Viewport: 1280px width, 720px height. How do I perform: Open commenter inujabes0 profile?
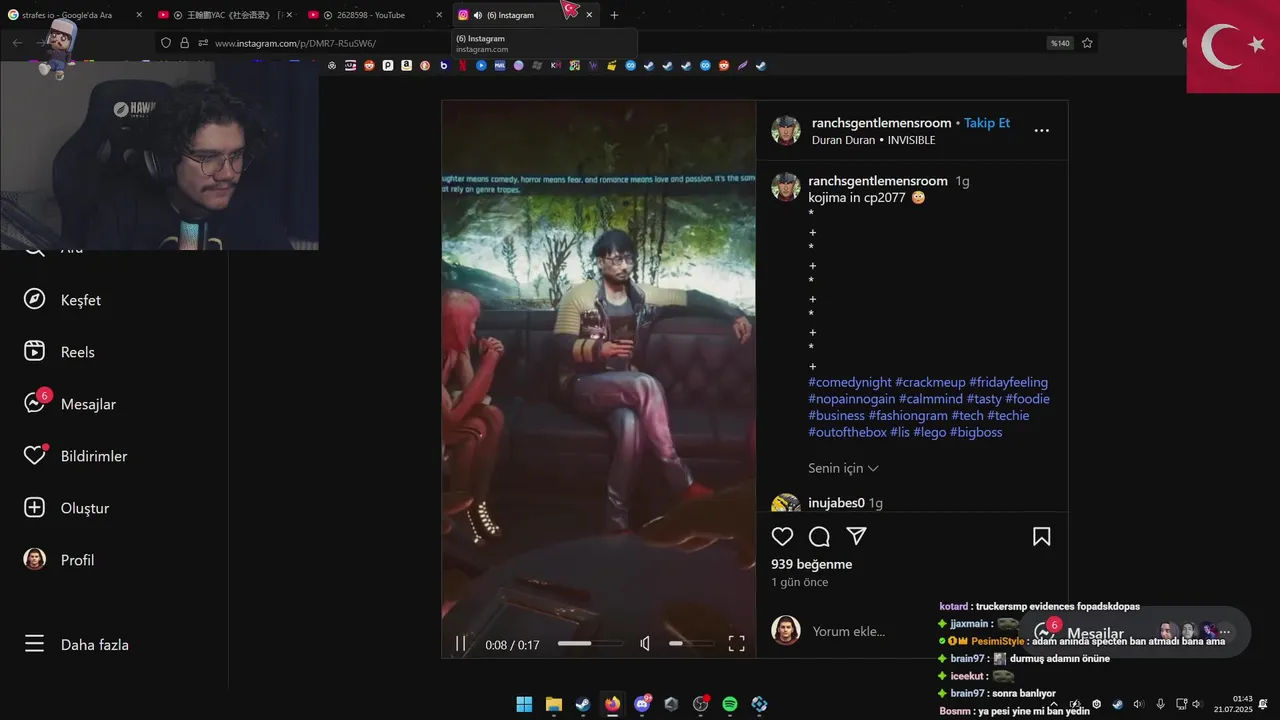click(836, 503)
